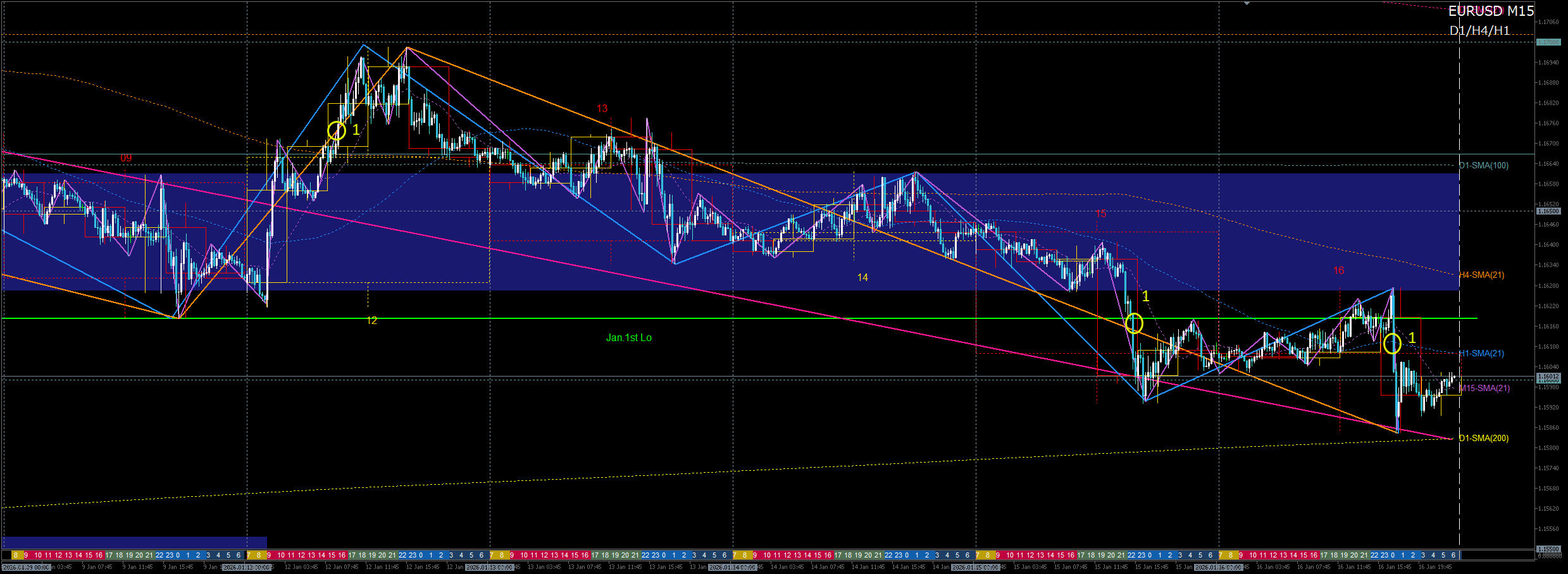Click the Jan.1st Lo text label

(628, 338)
